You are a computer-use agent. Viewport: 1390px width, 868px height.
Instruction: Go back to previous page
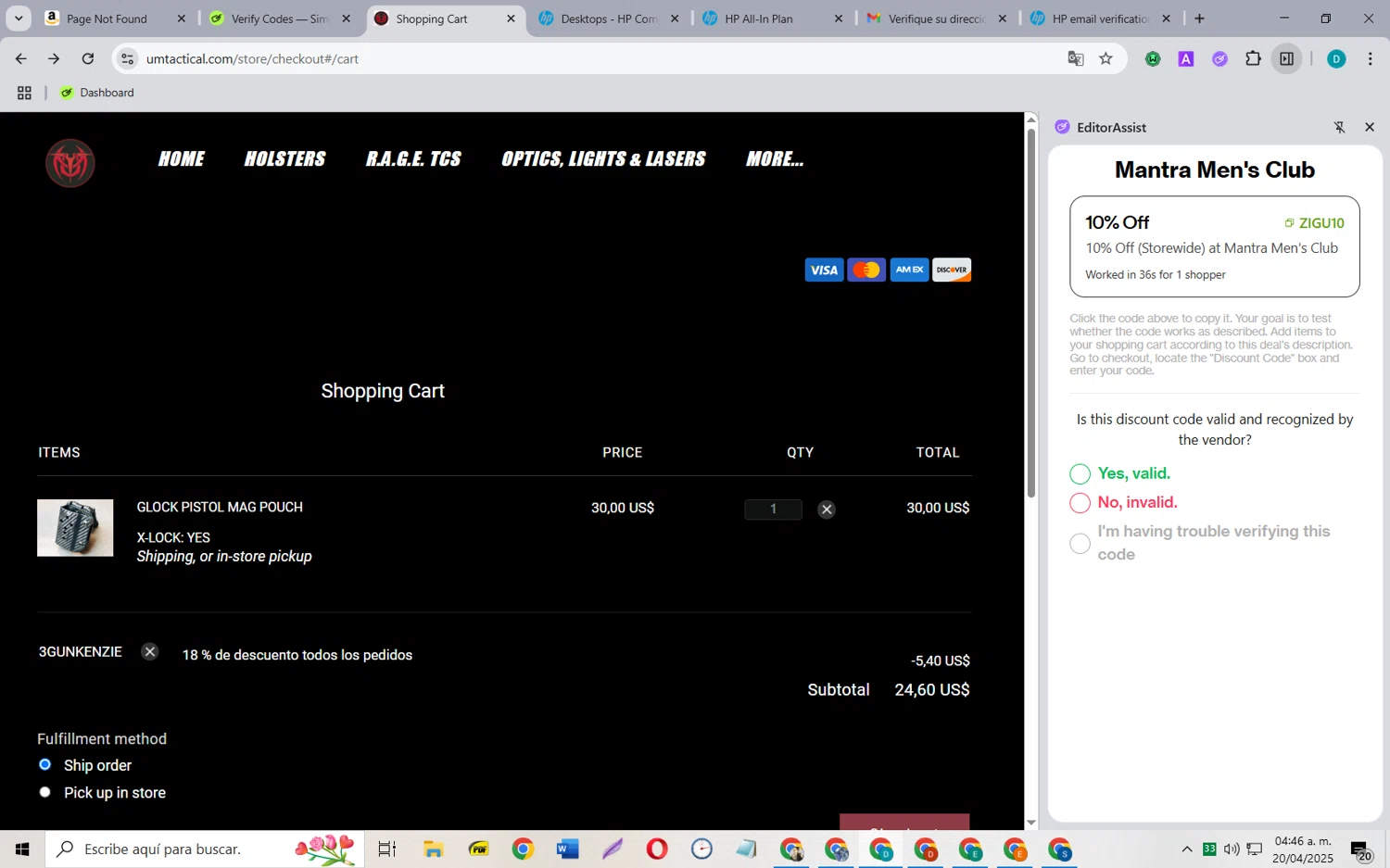tap(21, 58)
